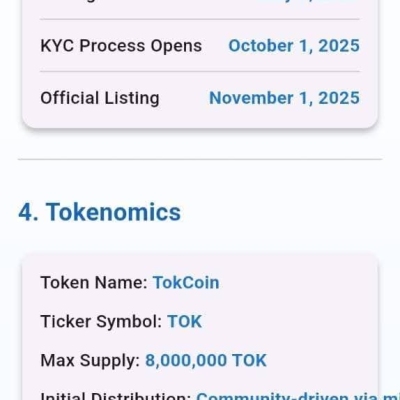The image size is (400, 400).
Task: Open the TokCoin token name value
Action: [186, 283]
